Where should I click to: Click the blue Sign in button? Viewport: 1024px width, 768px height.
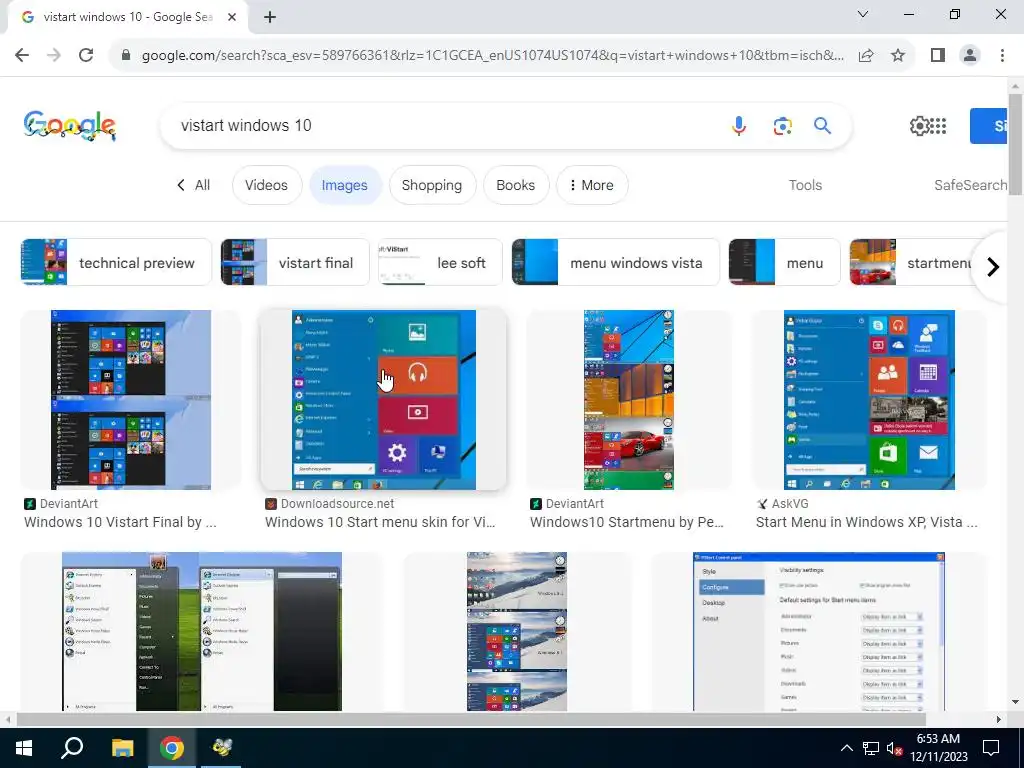[x=989, y=125]
